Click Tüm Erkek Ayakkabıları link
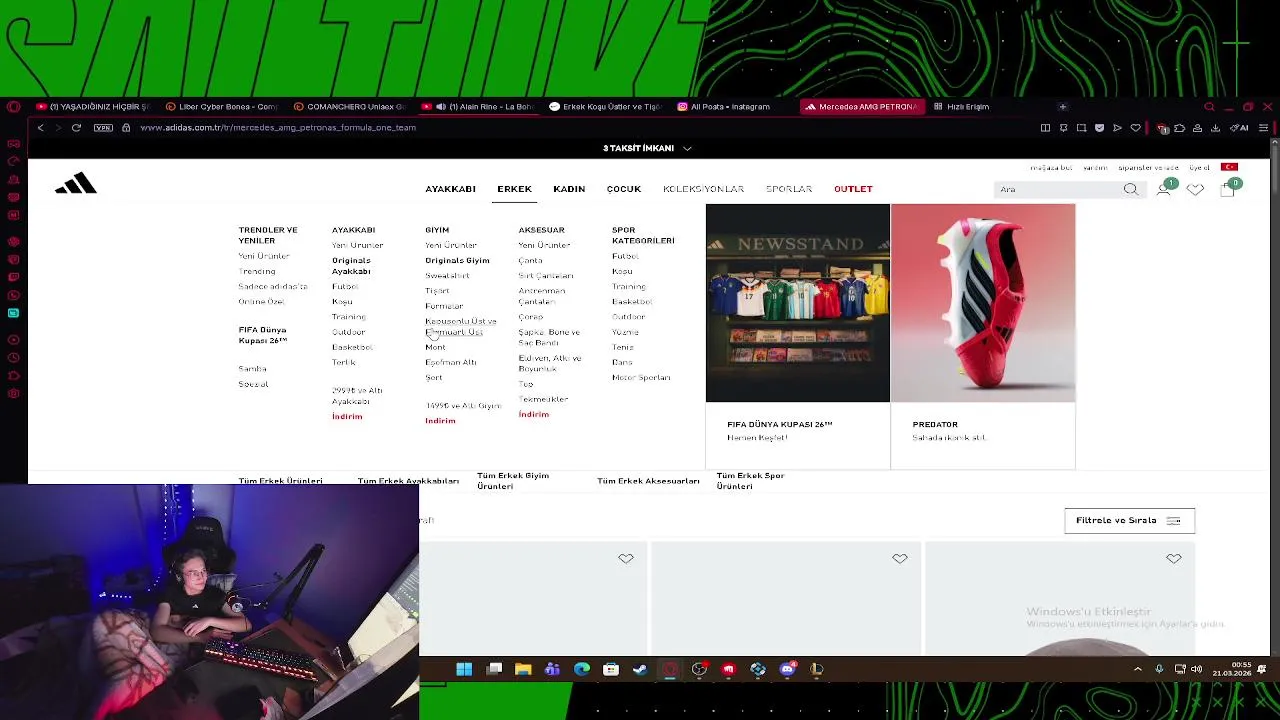This screenshot has width=1280, height=720. point(408,481)
